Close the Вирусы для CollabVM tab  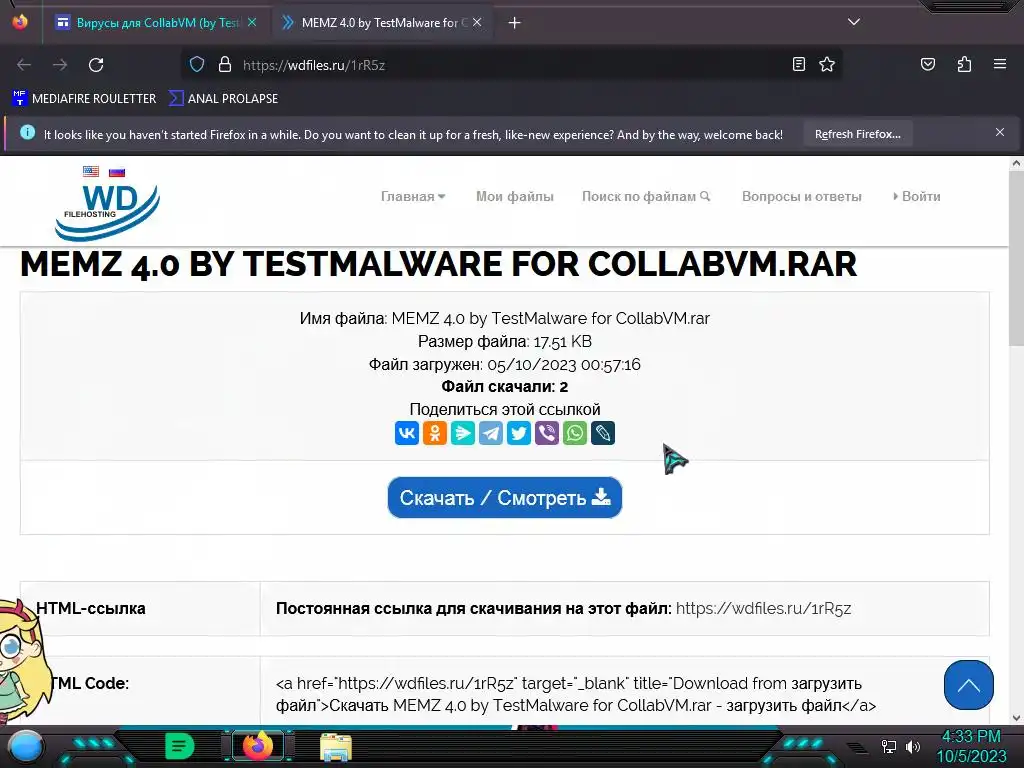pos(252,22)
